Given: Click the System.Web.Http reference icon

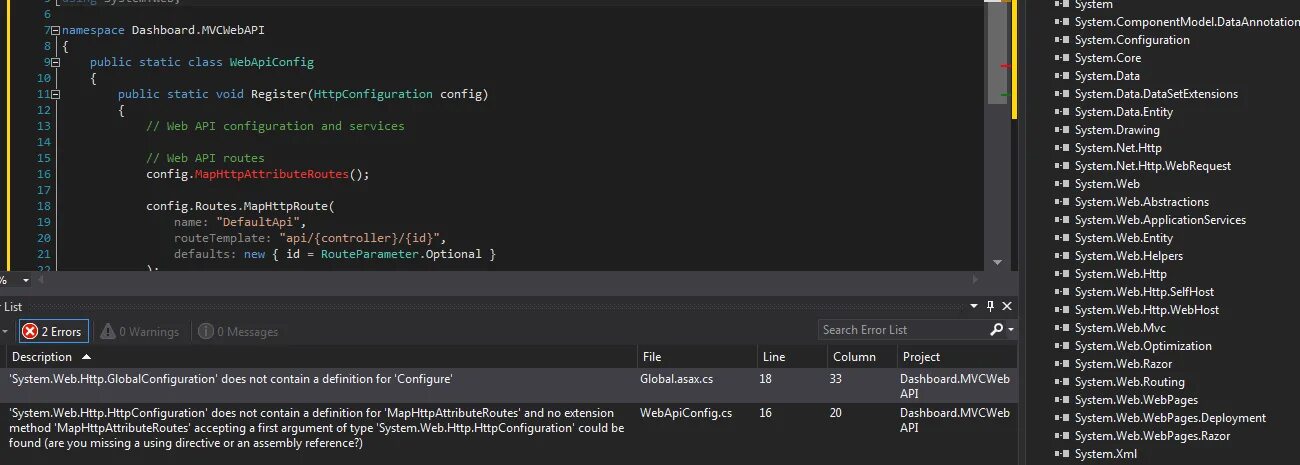Looking at the screenshot, I should pyautogui.click(x=1062, y=274).
